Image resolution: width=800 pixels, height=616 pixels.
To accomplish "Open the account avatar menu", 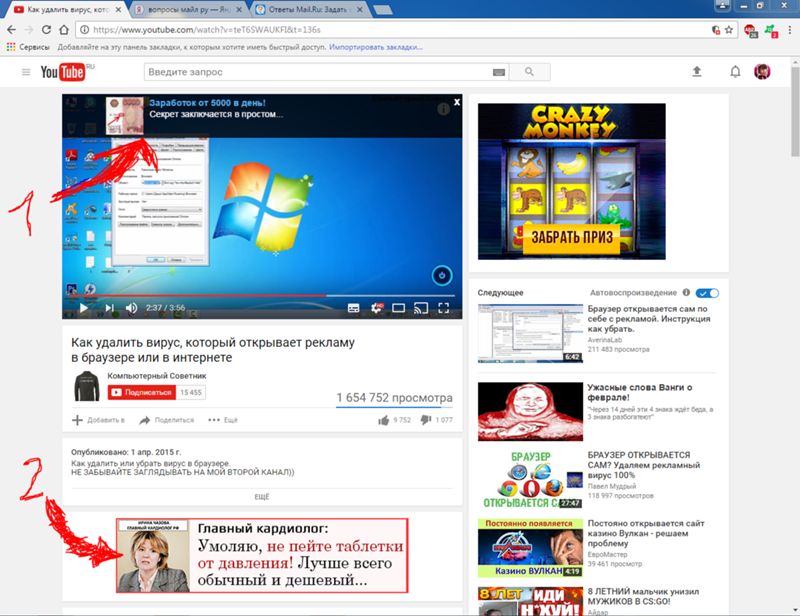I will 762,71.
